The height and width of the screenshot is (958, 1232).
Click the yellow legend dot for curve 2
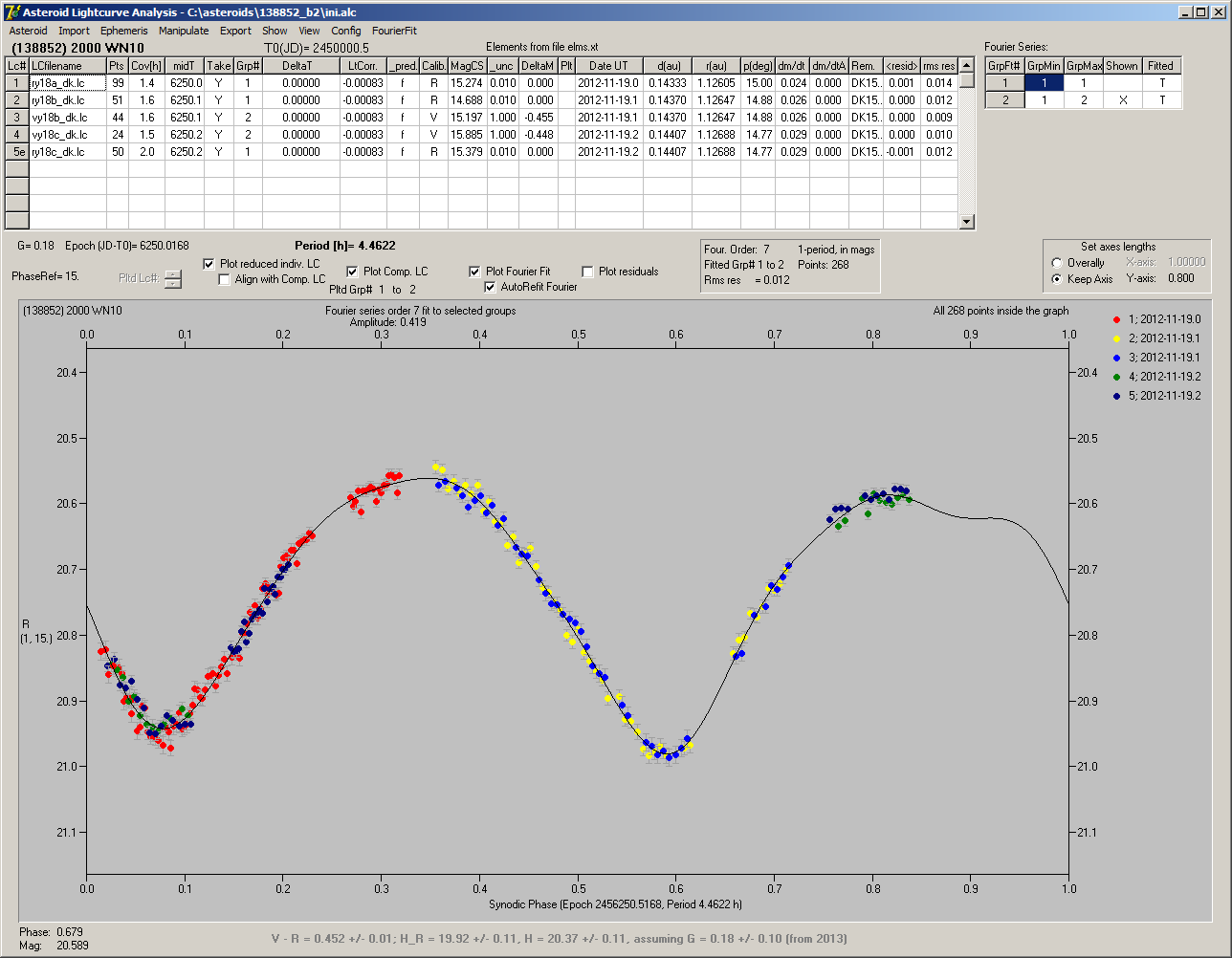pyautogui.click(x=1117, y=338)
